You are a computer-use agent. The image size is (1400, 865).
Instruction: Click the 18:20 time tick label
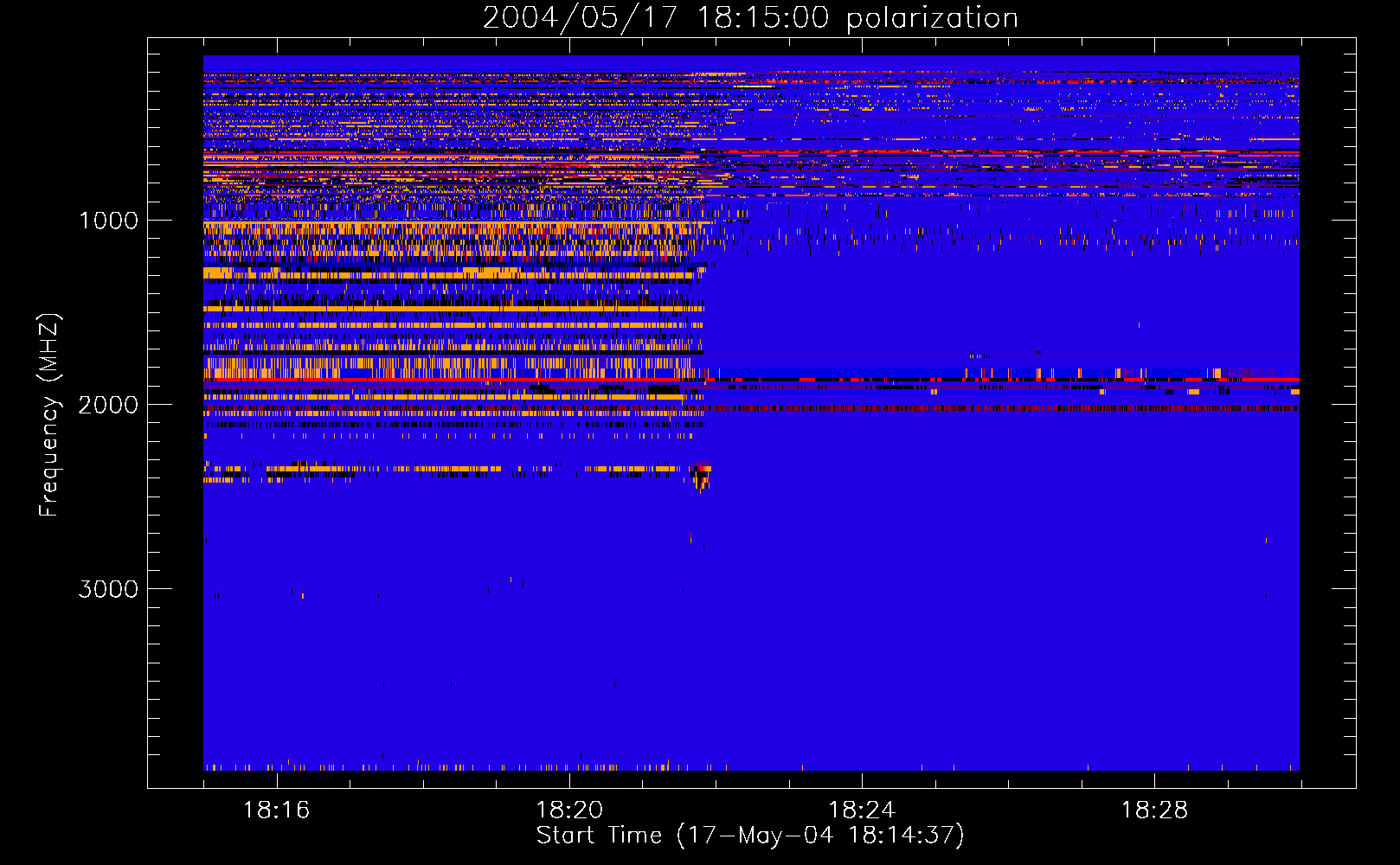569,810
